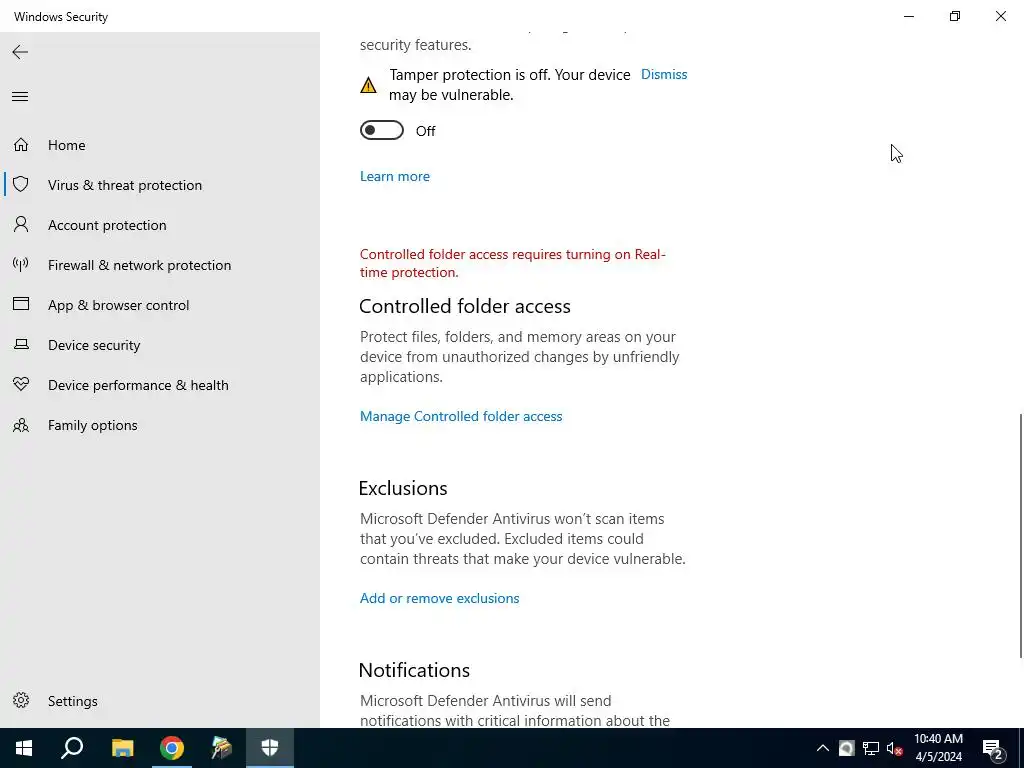Go to Home page
The width and height of the screenshot is (1024, 768).
pyautogui.click(x=67, y=145)
